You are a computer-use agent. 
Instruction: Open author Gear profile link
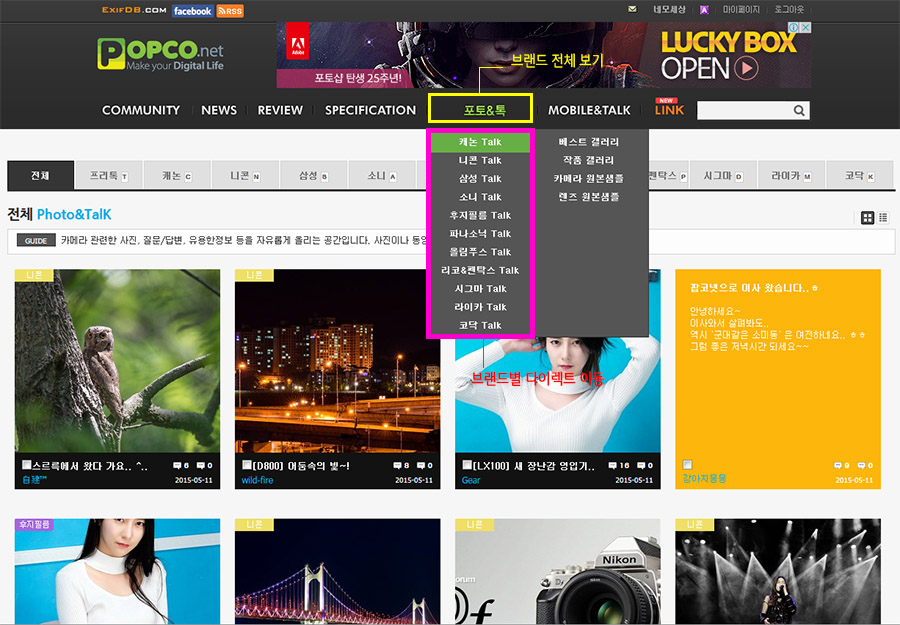point(471,480)
